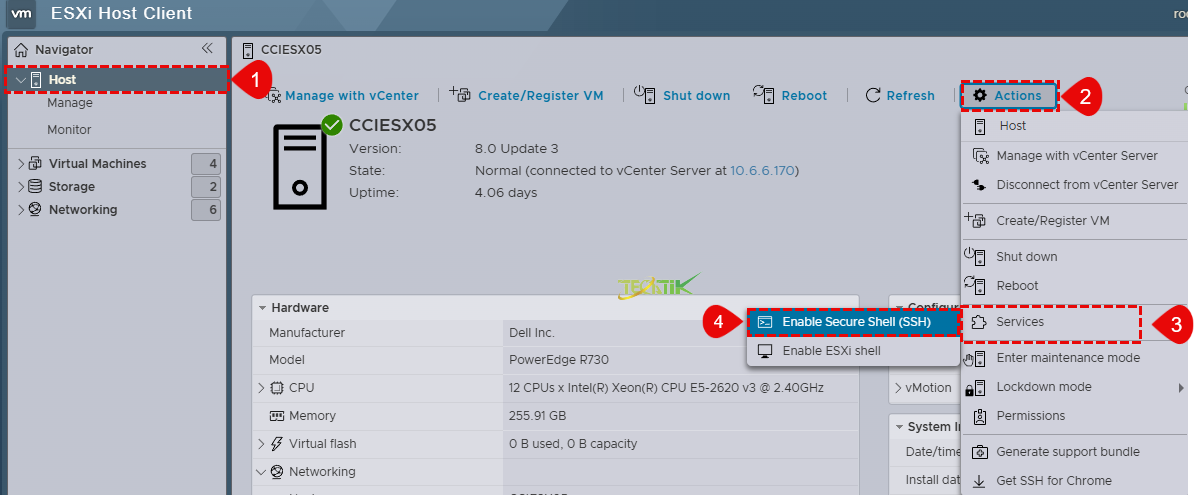Click the CCIESX05 title tab icon

point(247,50)
